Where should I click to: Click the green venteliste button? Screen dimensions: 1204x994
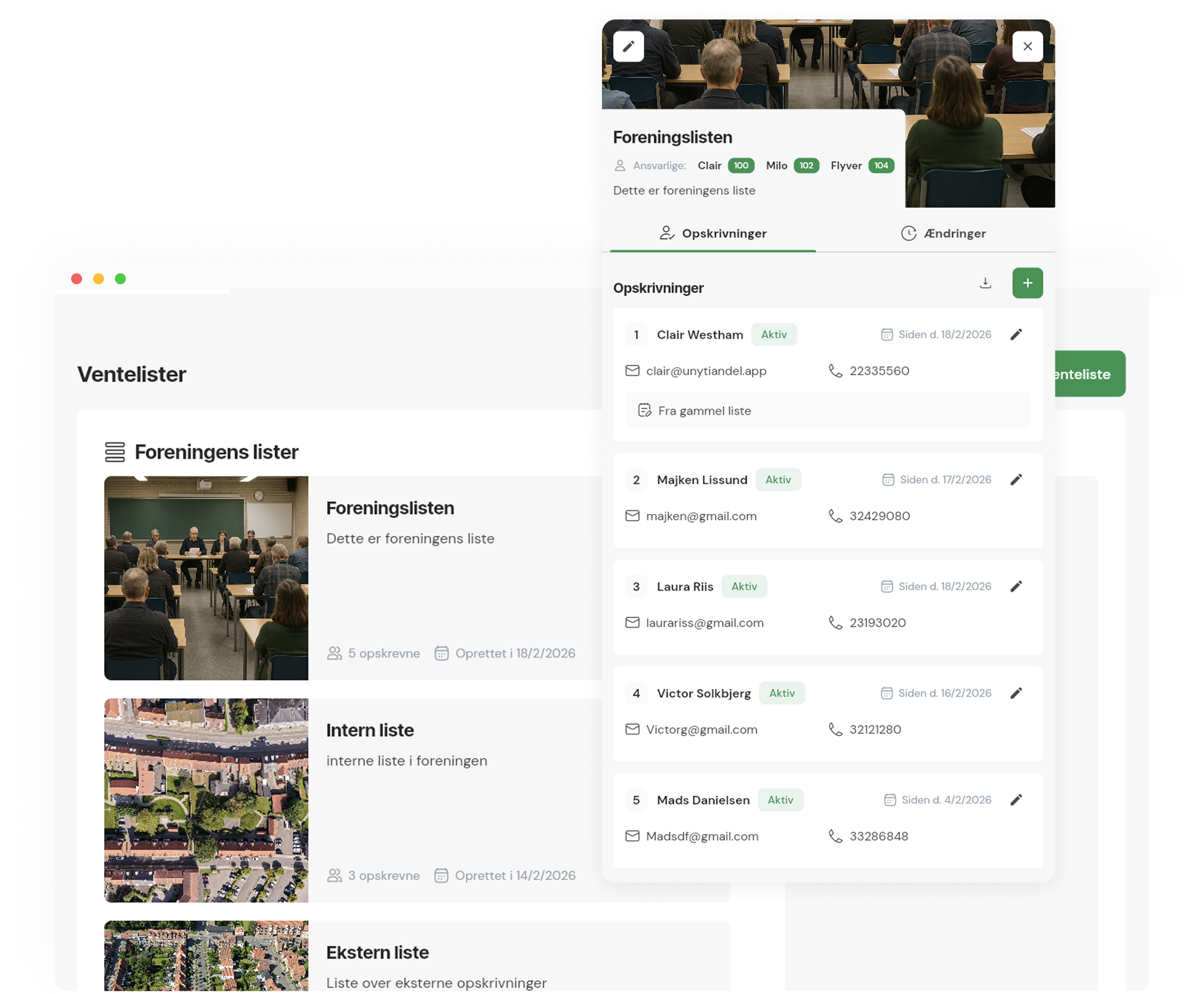tap(1088, 374)
